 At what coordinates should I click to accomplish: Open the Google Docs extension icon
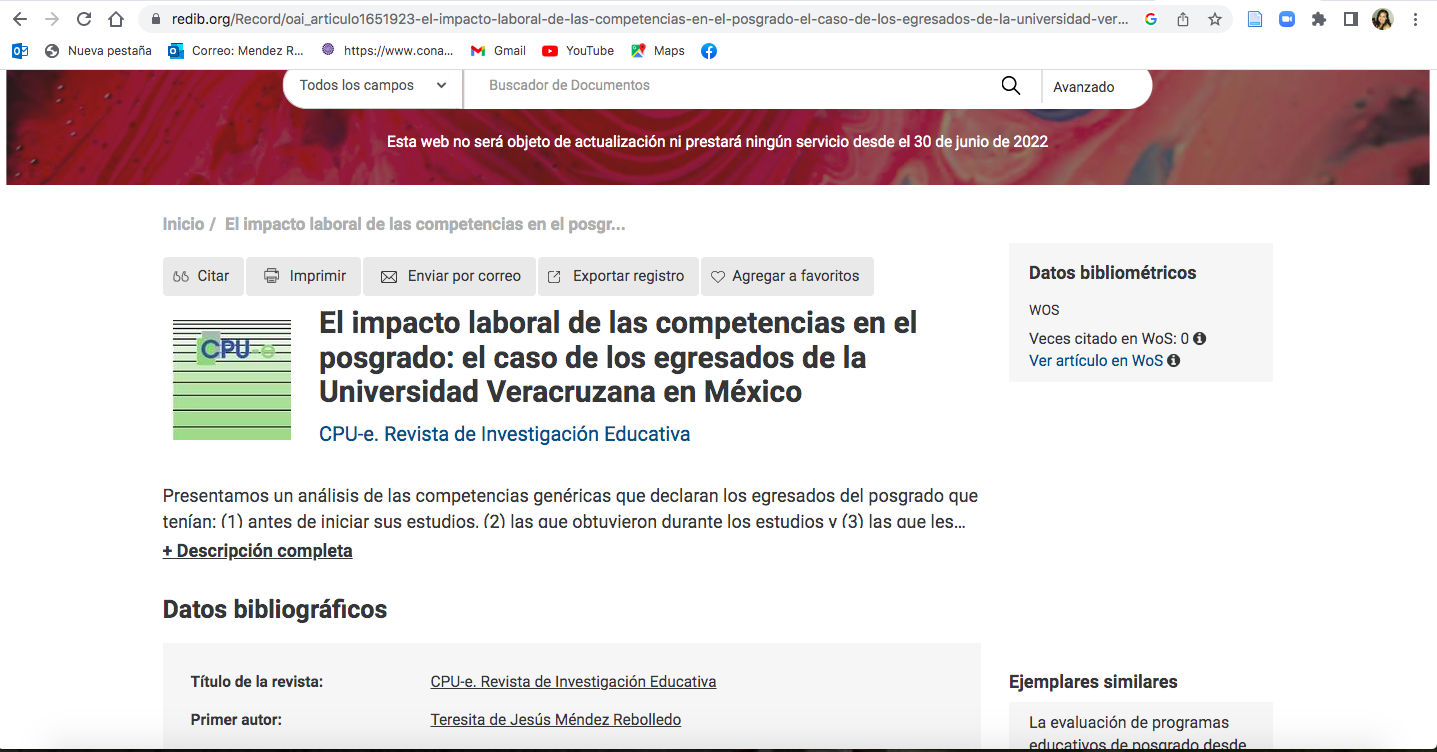pyautogui.click(x=1255, y=19)
